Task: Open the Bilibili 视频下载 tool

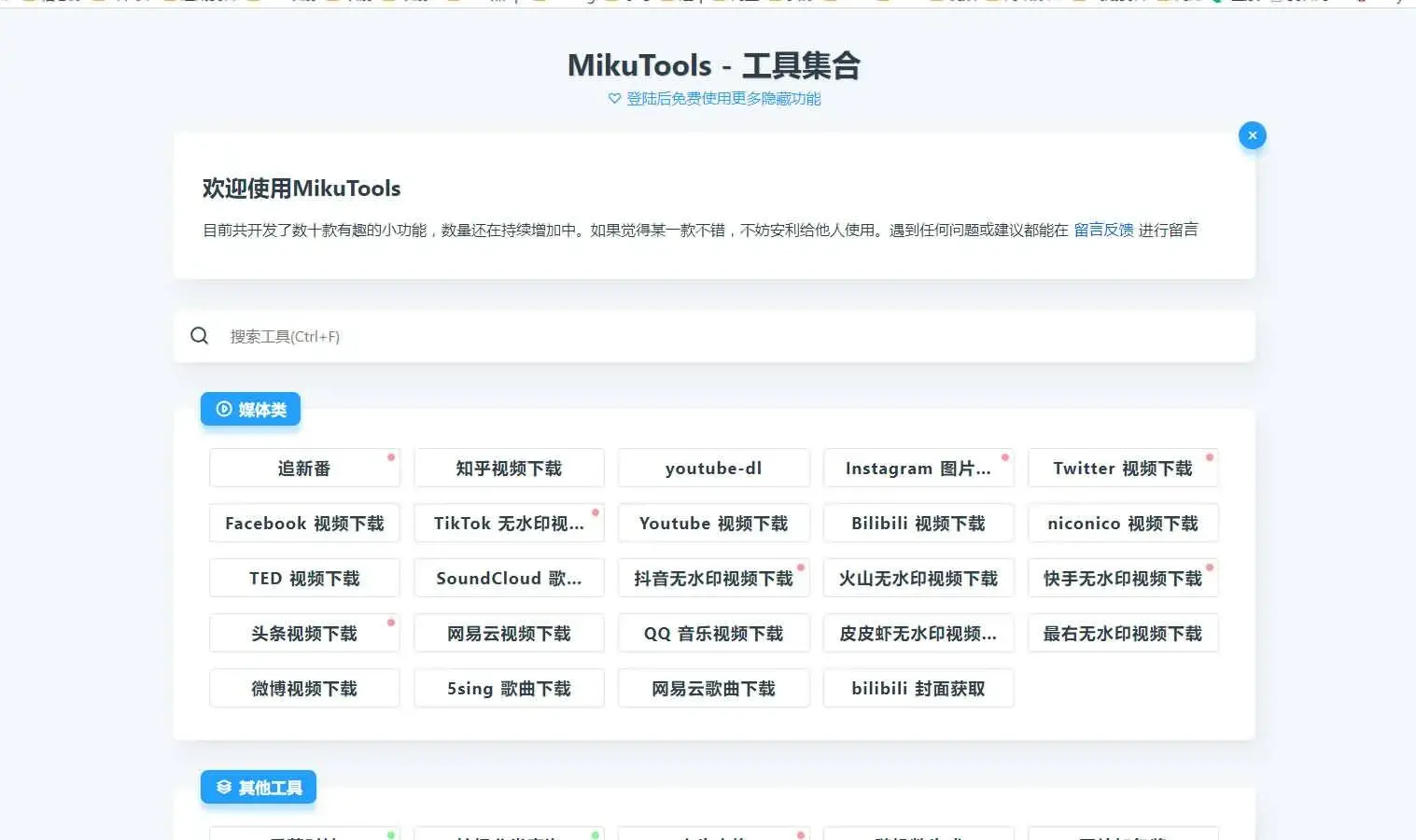Action: (918, 524)
